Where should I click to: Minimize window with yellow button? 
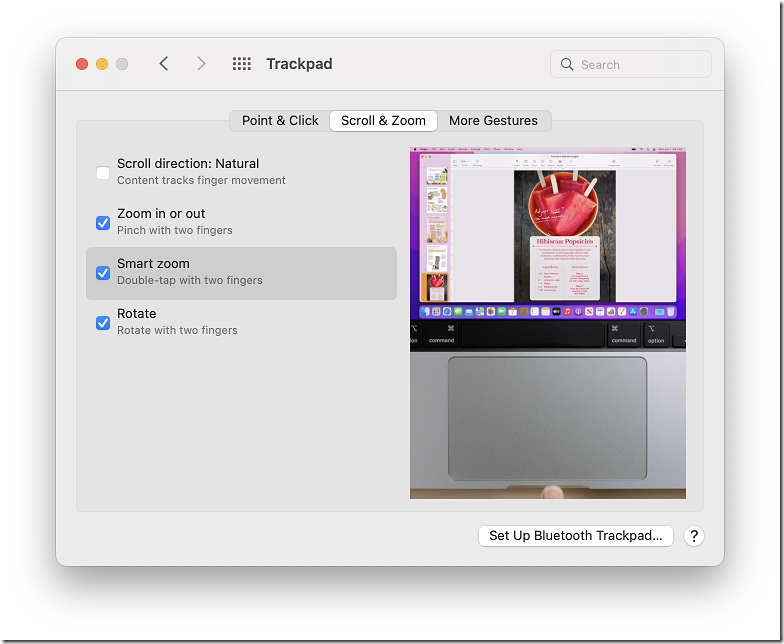102,64
